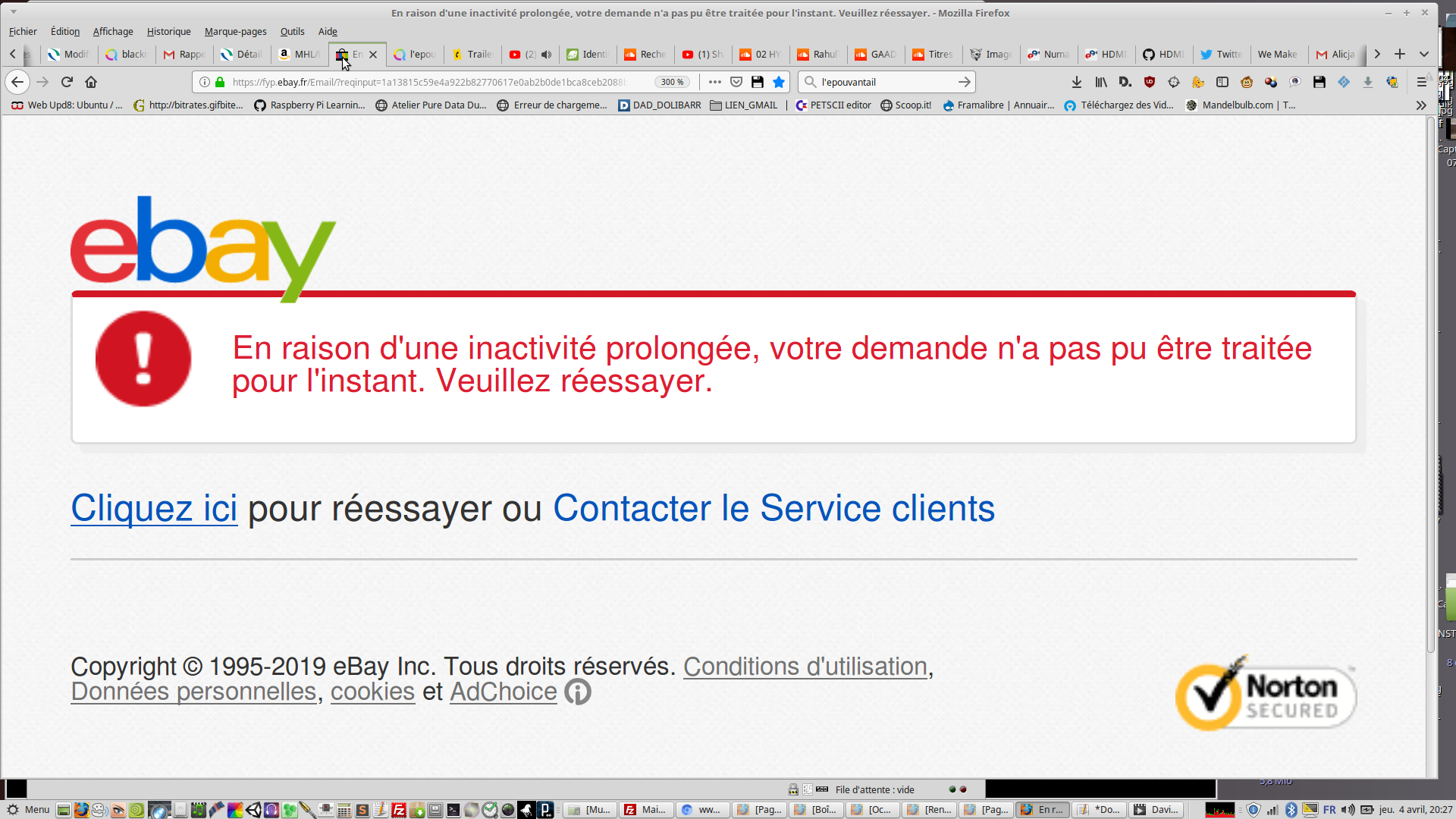Click the Greasemonkey monkey icon
The image size is (1456, 819).
point(1247,82)
